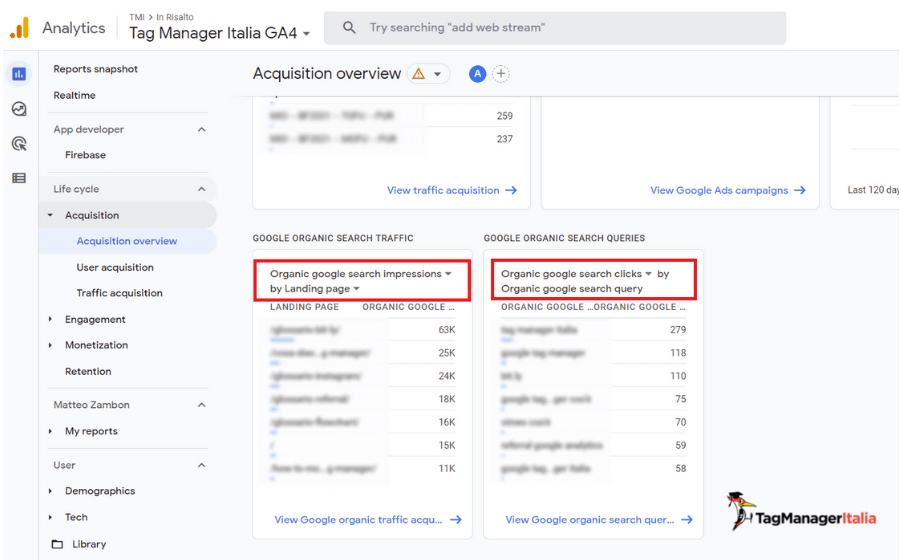
Task: Click arrow beside View Google organic traffic acquisition
Action: 456,520
